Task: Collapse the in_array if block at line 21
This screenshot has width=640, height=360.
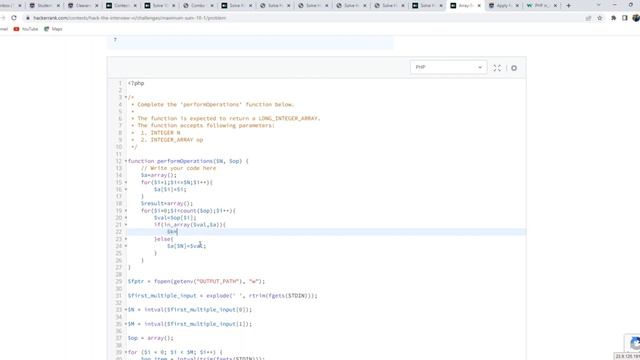Action: [x=126, y=225]
